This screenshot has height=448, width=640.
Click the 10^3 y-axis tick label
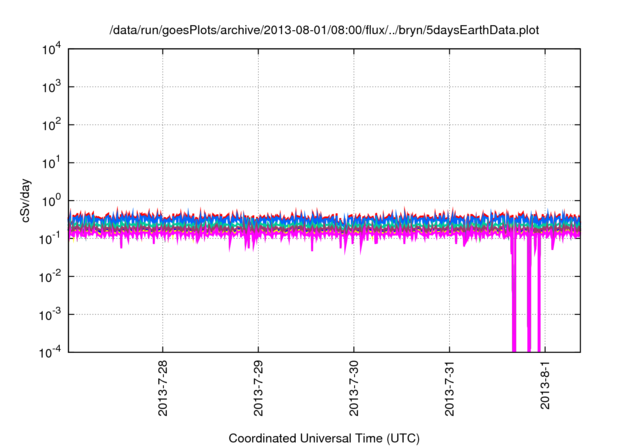51,87
